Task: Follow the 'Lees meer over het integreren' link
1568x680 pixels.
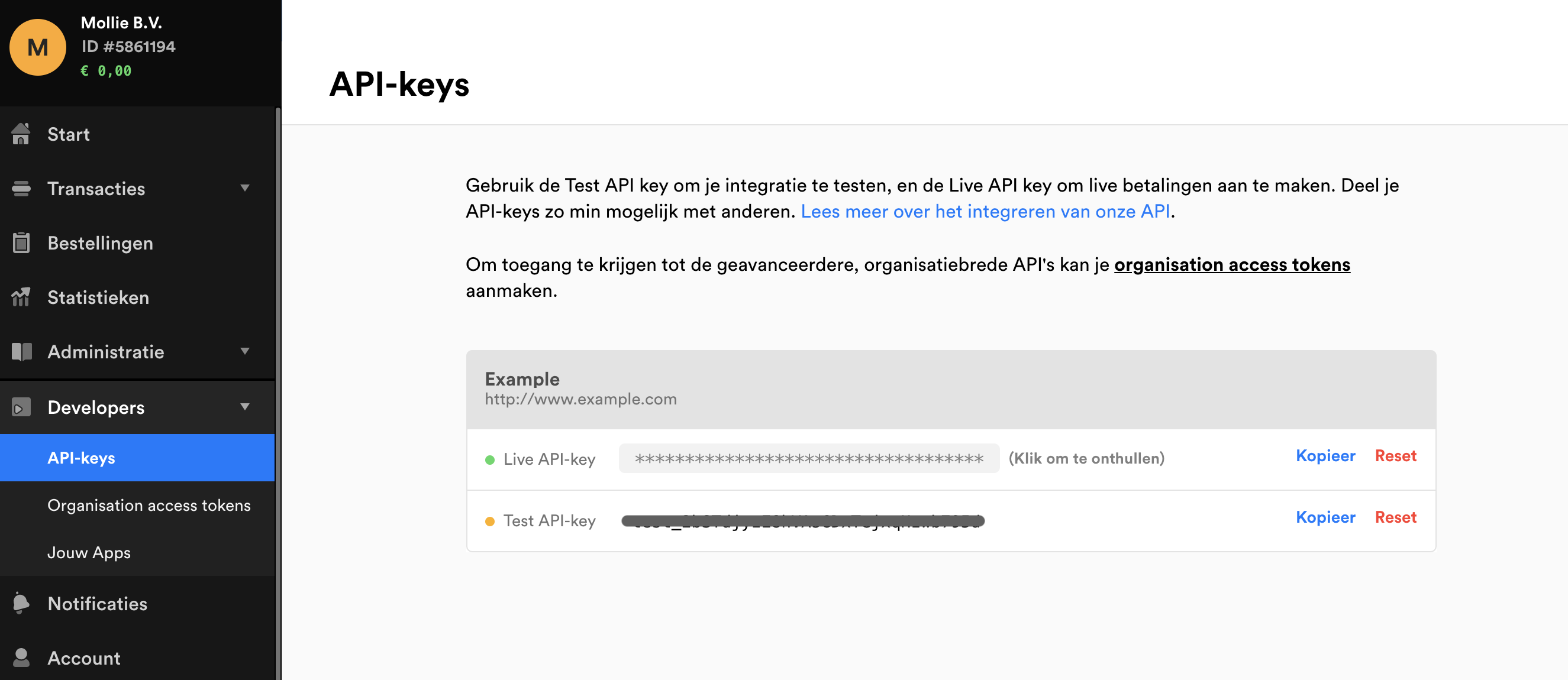Action: click(x=985, y=212)
